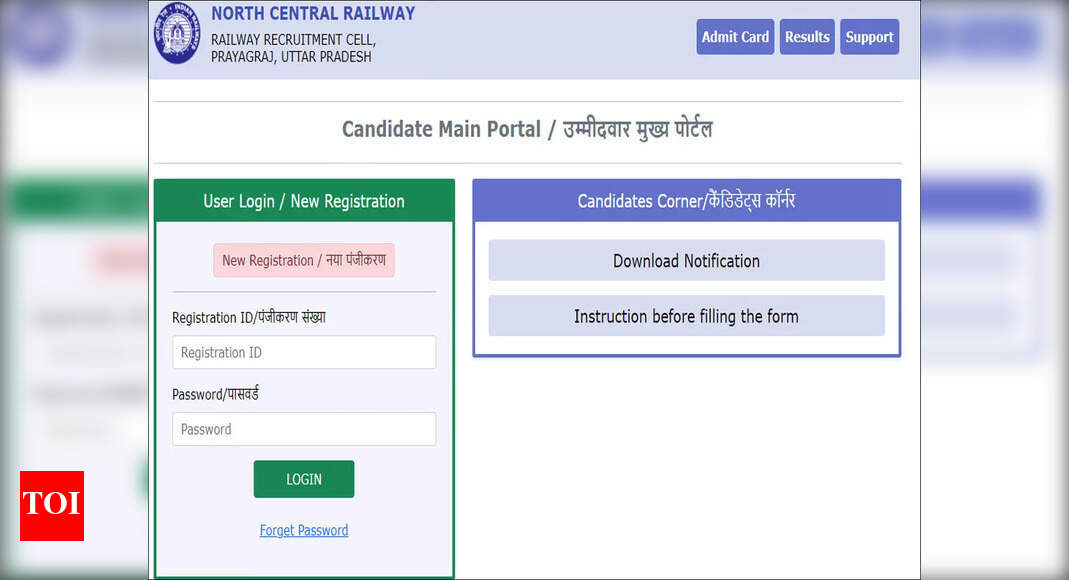The image size is (1069, 580).
Task: Click the Indian Railways emblem logo
Action: [177, 33]
